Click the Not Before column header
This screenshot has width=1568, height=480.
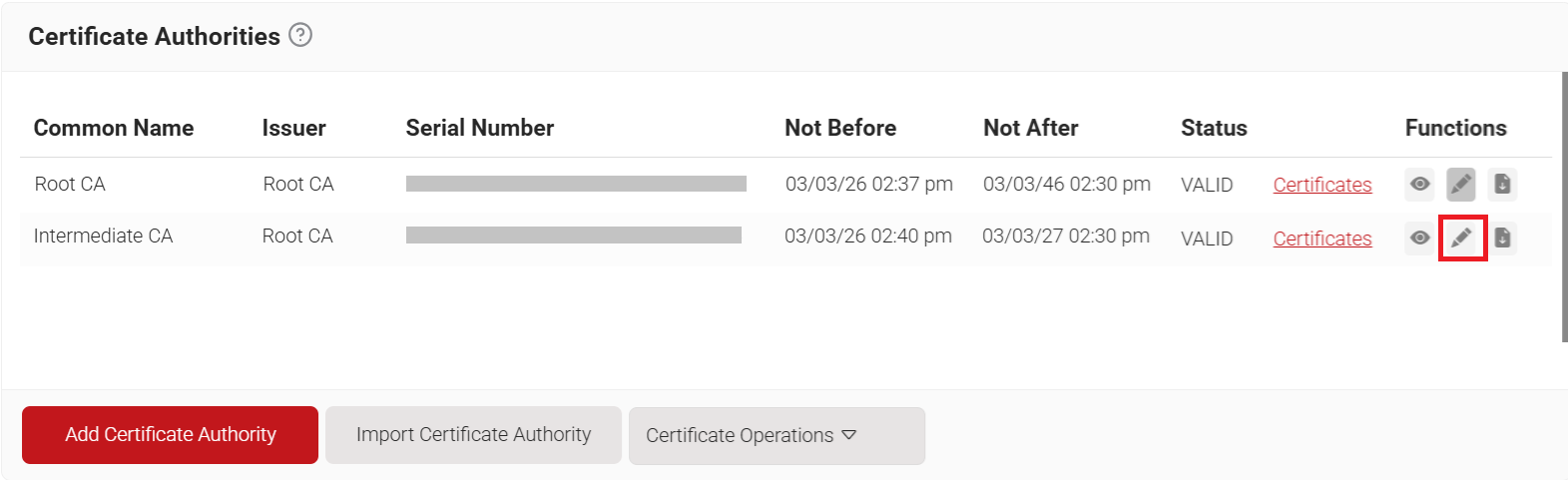(x=840, y=128)
